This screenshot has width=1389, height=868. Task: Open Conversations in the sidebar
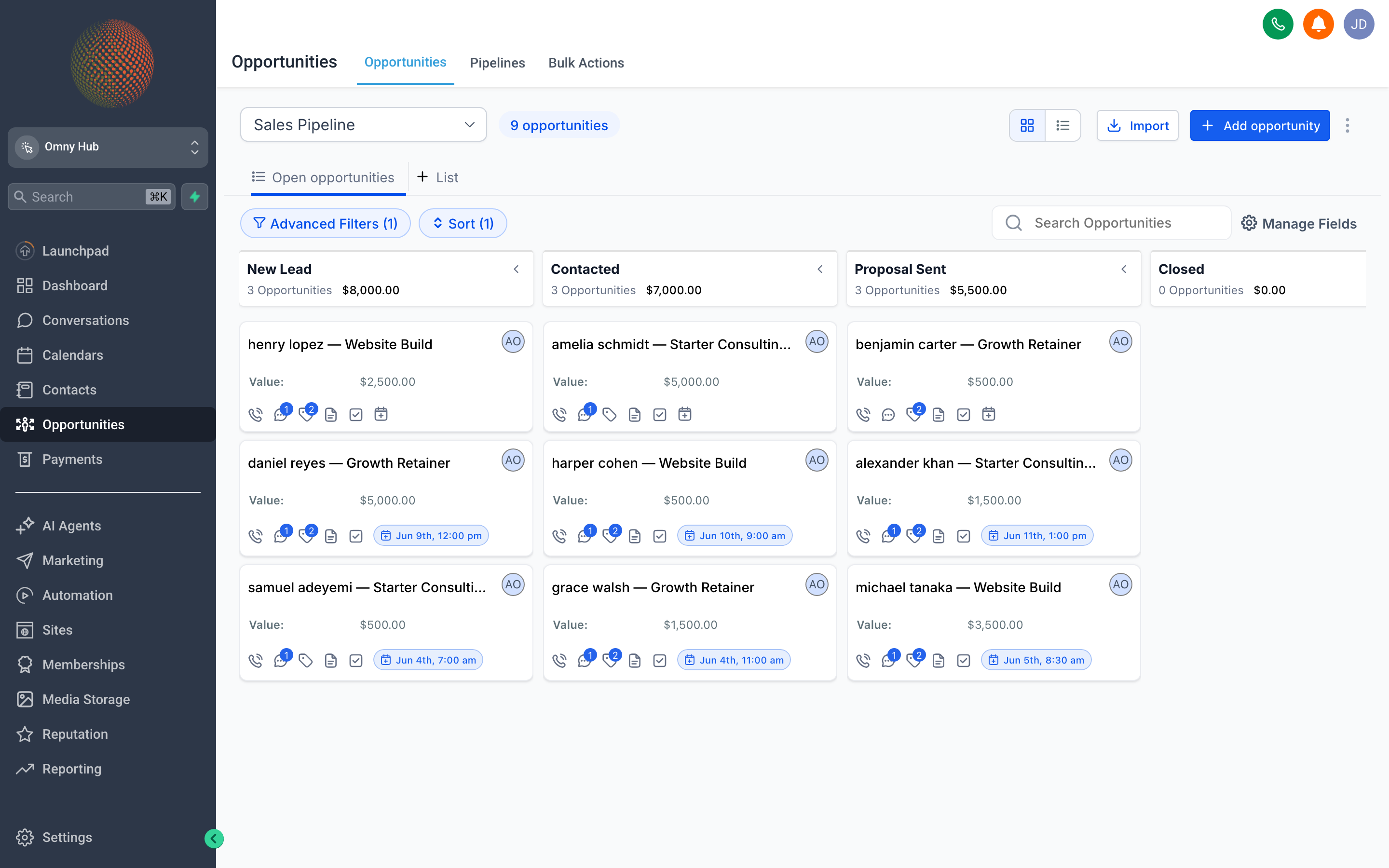(x=108, y=320)
